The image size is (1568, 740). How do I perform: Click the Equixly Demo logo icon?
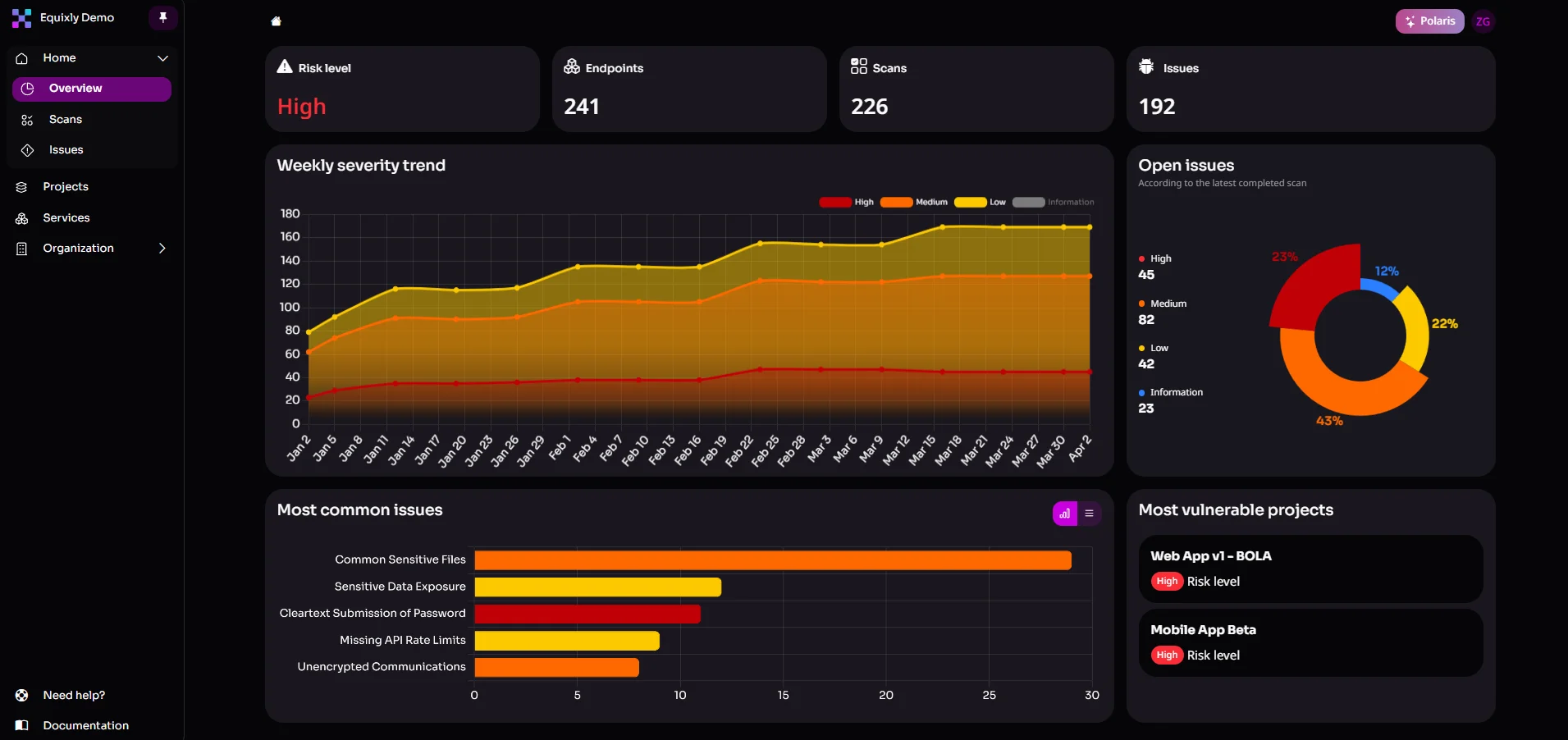coord(22,17)
